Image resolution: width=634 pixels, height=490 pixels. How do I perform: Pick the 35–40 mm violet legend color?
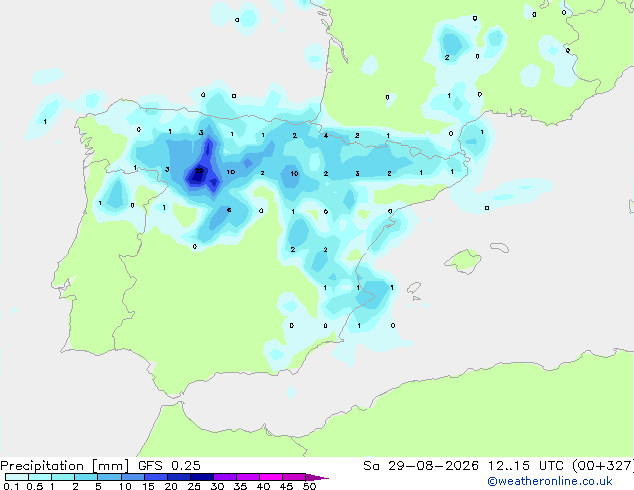[x=247, y=477]
